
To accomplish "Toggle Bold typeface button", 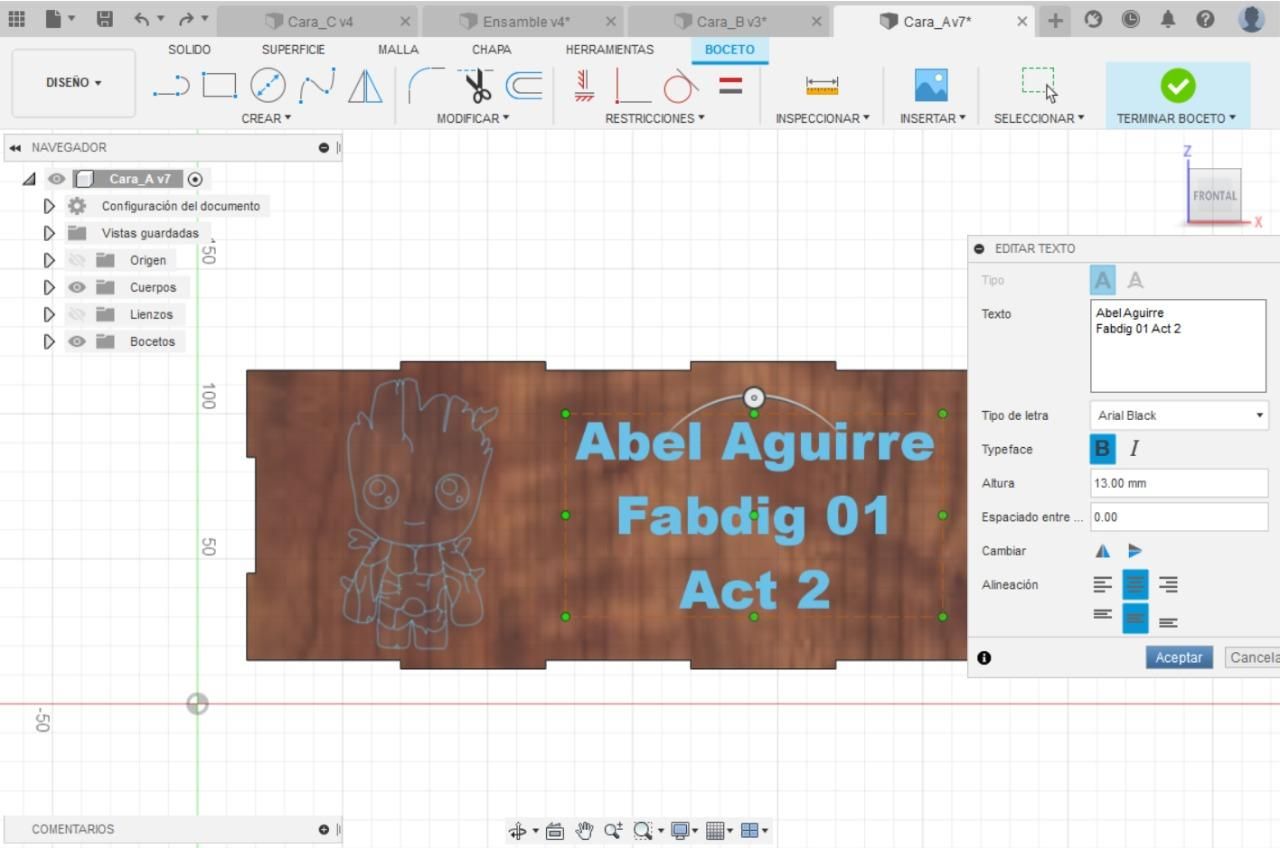I will [1102, 449].
